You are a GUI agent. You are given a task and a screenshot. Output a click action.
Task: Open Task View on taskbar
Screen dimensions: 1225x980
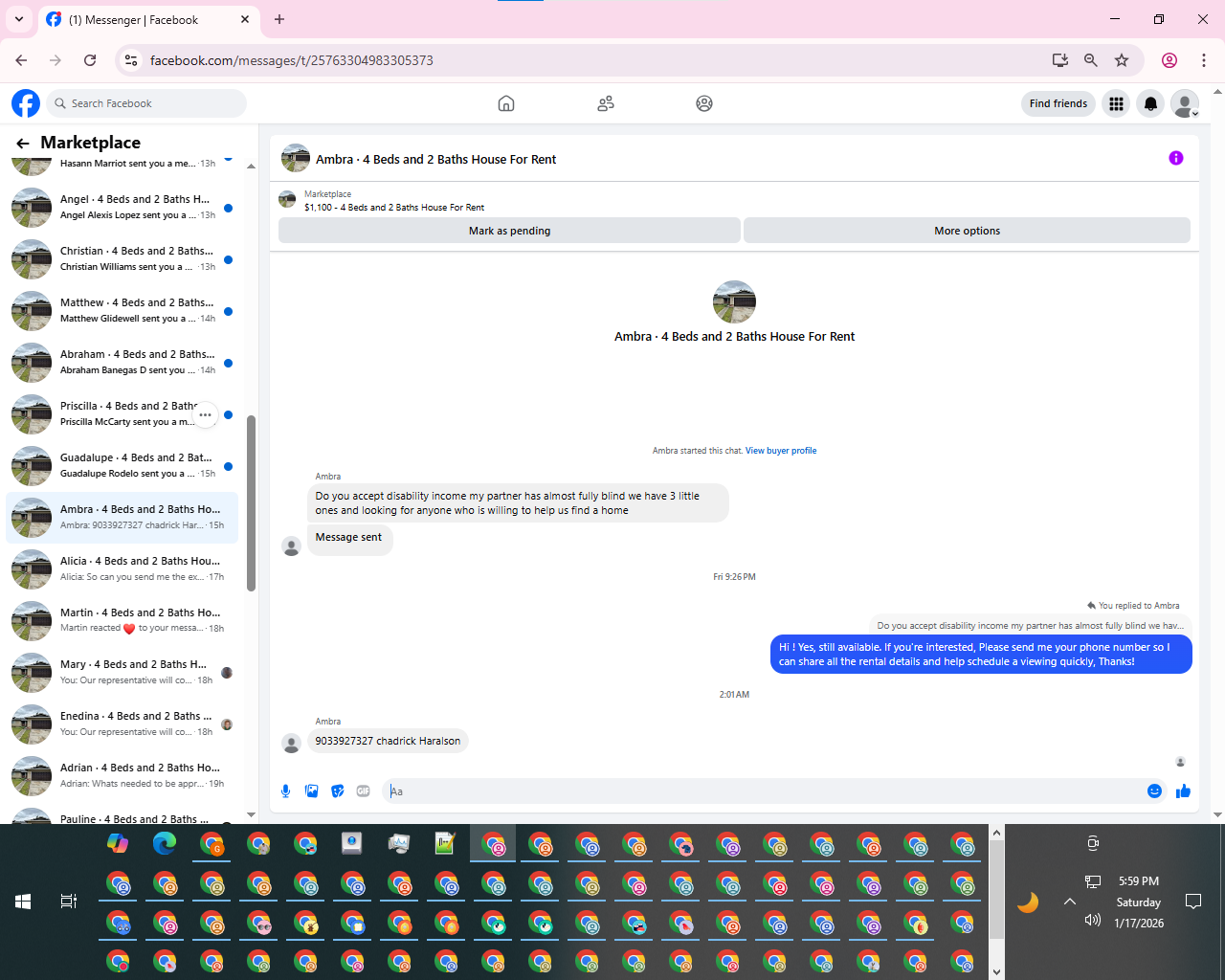coord(69,902)
